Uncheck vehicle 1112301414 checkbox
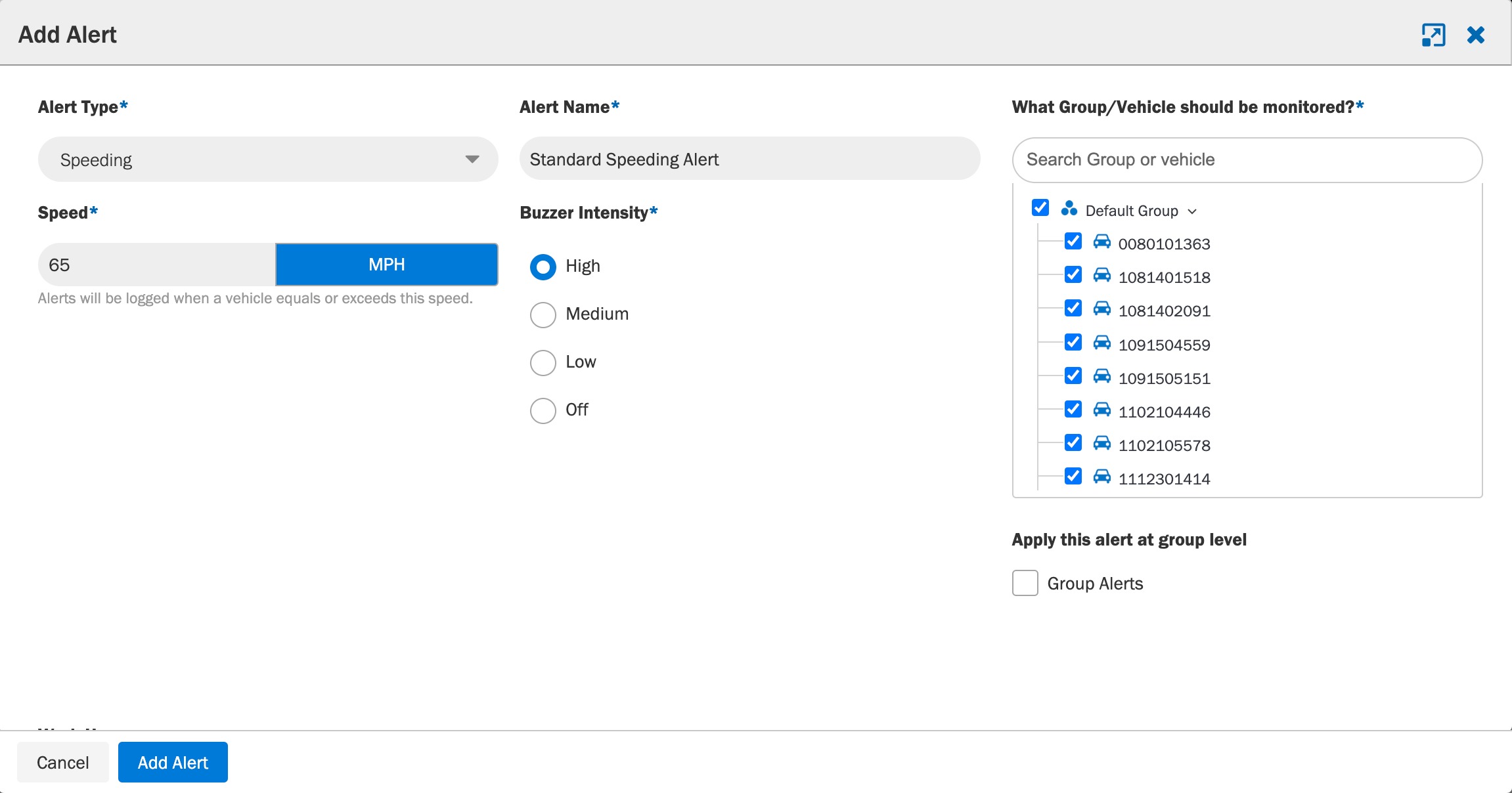Viewport: 1512px width, 793px height. pyautogui.click(x=1073, y=477)
